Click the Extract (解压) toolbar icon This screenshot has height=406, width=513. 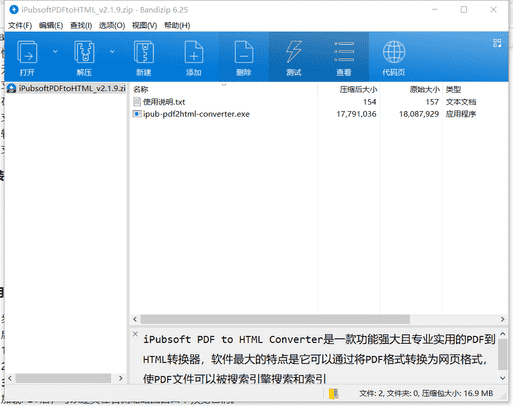click(84, 52)
